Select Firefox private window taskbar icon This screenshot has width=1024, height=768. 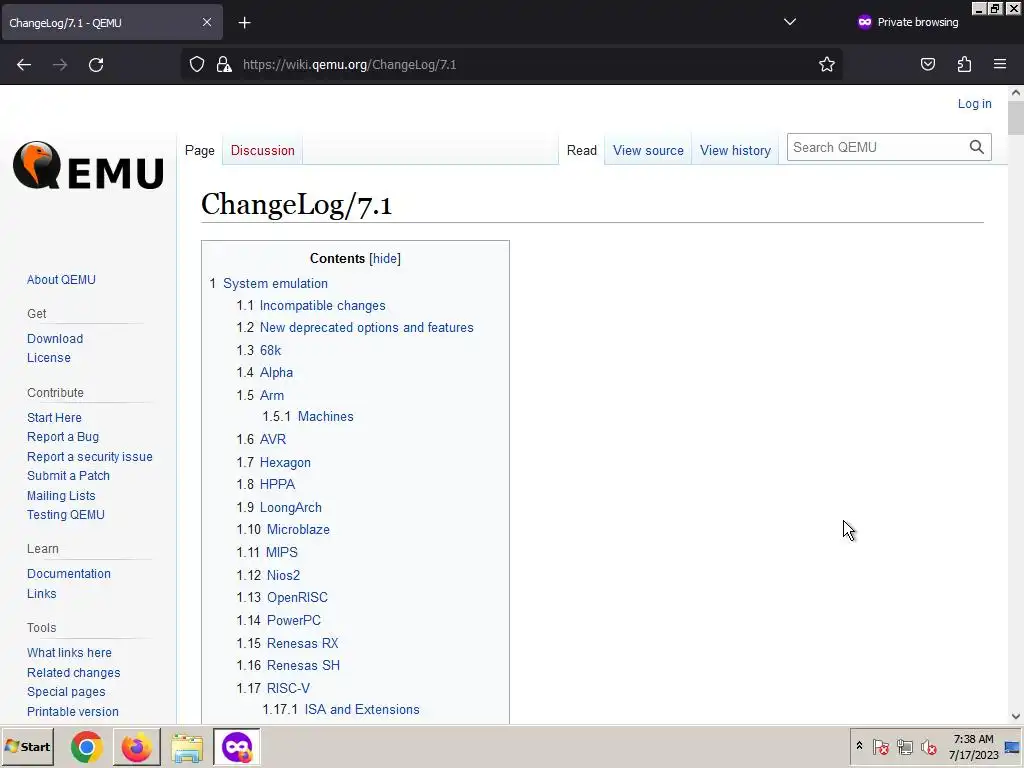[x=236, y=747]
